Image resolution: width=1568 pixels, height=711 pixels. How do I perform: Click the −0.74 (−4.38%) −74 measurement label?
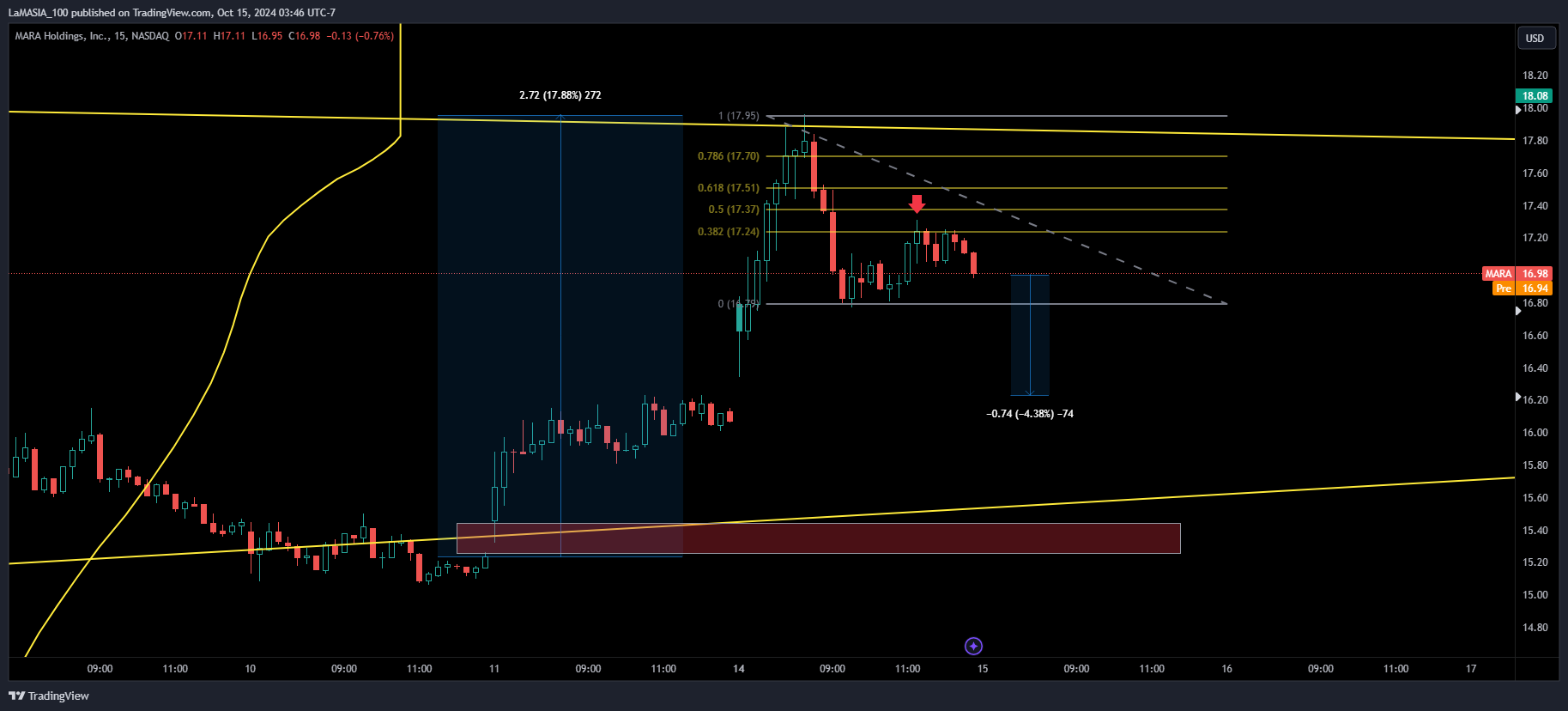1030,414
